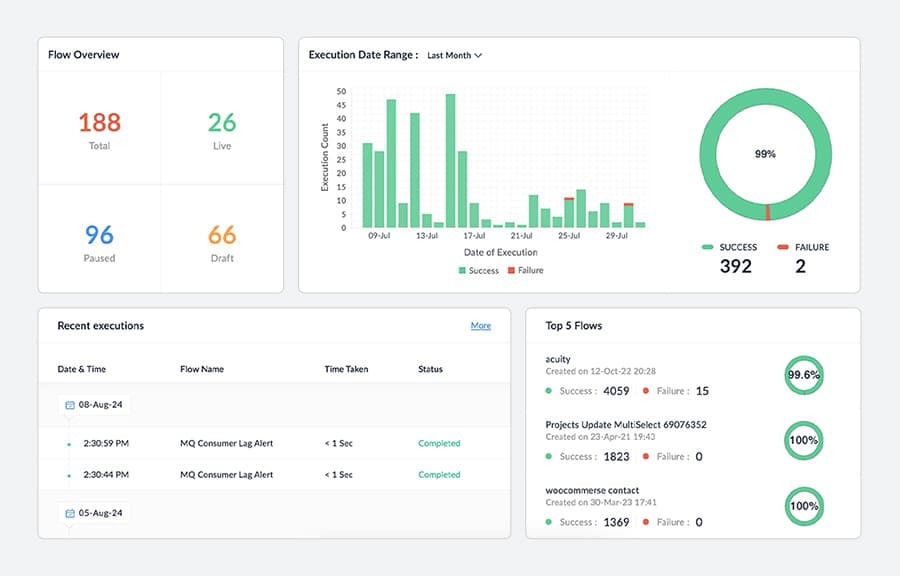The image size is (900, 576).
Task: Open the Last Month date range dropdown
Action: pyautogui.click(x=453, y=56)
